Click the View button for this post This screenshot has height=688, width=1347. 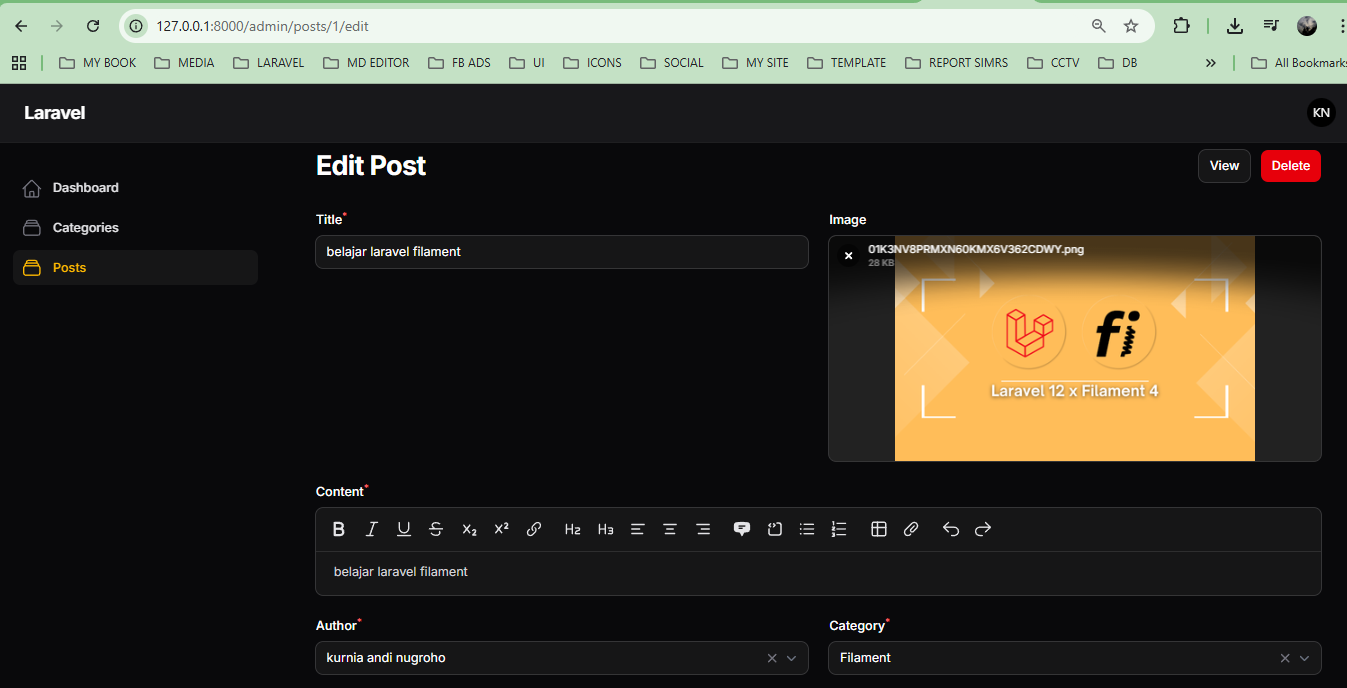(1224, 165)
